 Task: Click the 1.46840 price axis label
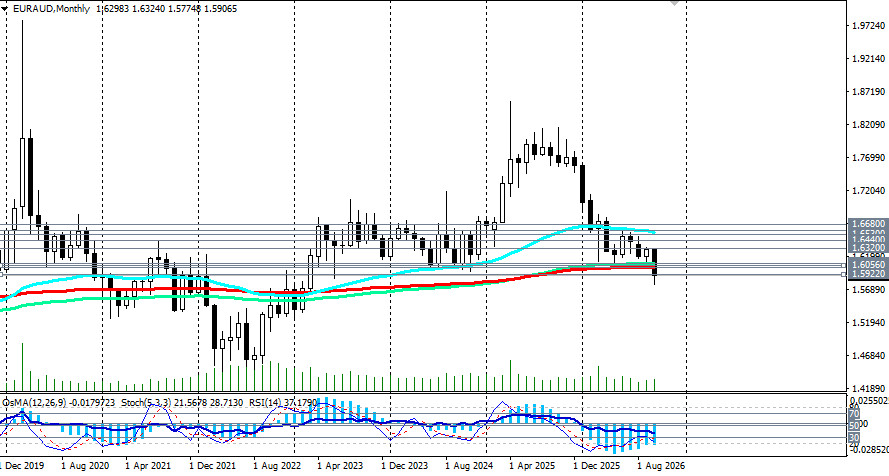point(868,356)
